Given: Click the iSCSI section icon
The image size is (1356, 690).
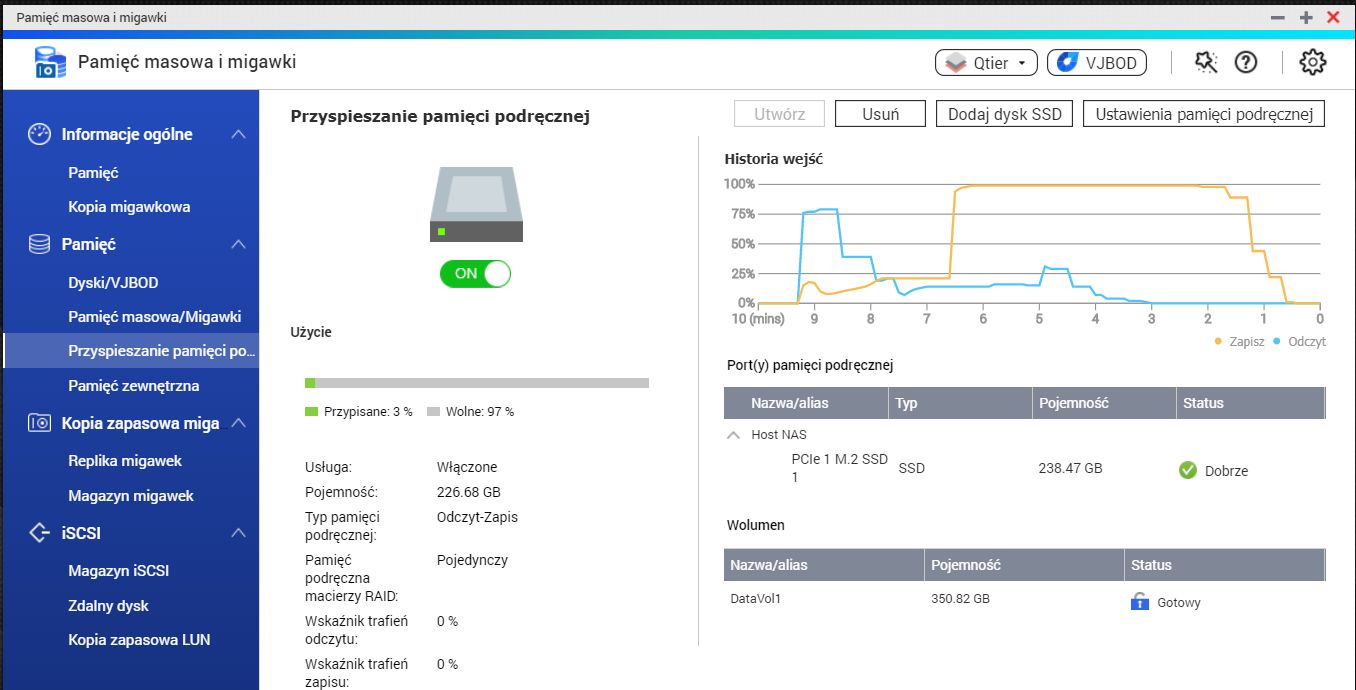Looking at the screenshot, I should pos(39,533).
